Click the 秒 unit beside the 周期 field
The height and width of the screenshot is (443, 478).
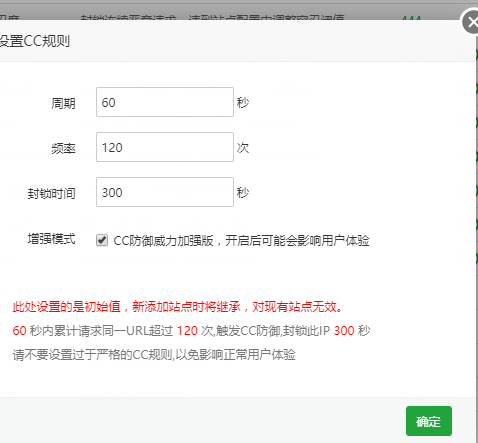[x=243, y=102]
